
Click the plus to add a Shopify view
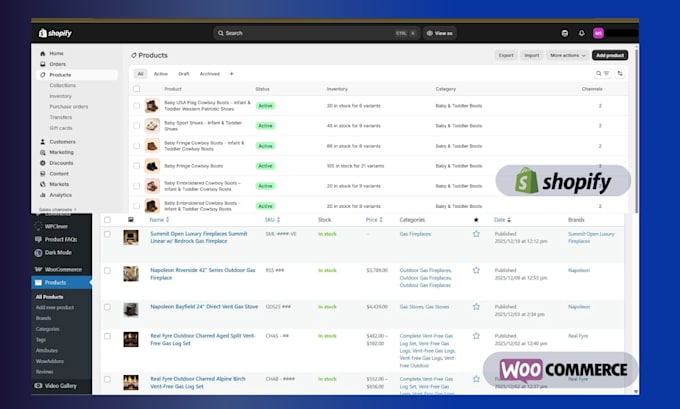coord(232,74)
